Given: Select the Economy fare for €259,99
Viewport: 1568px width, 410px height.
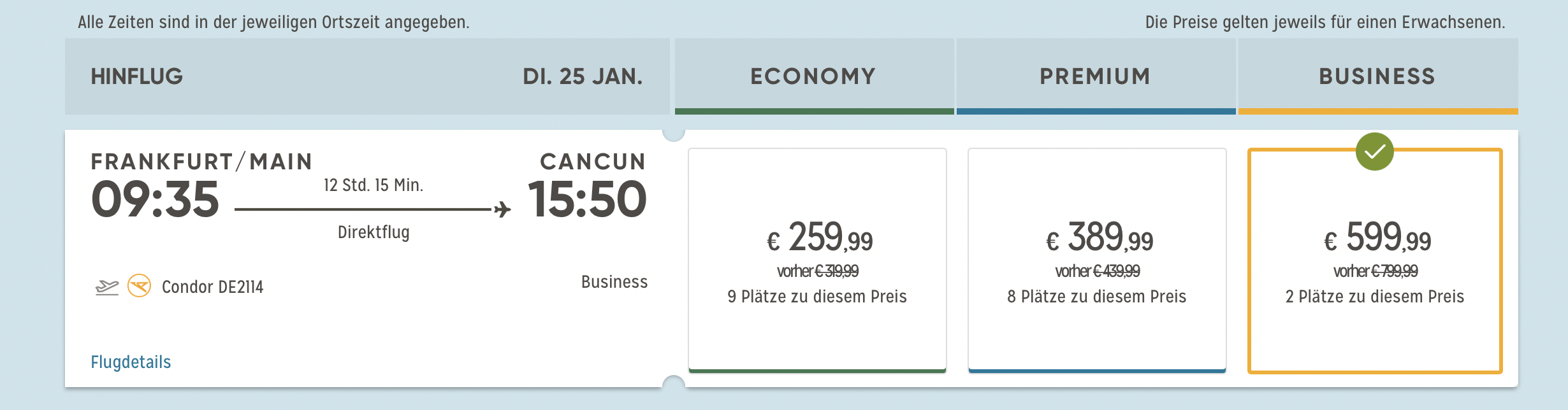Looking at the screenshot, I should point(817,260).
